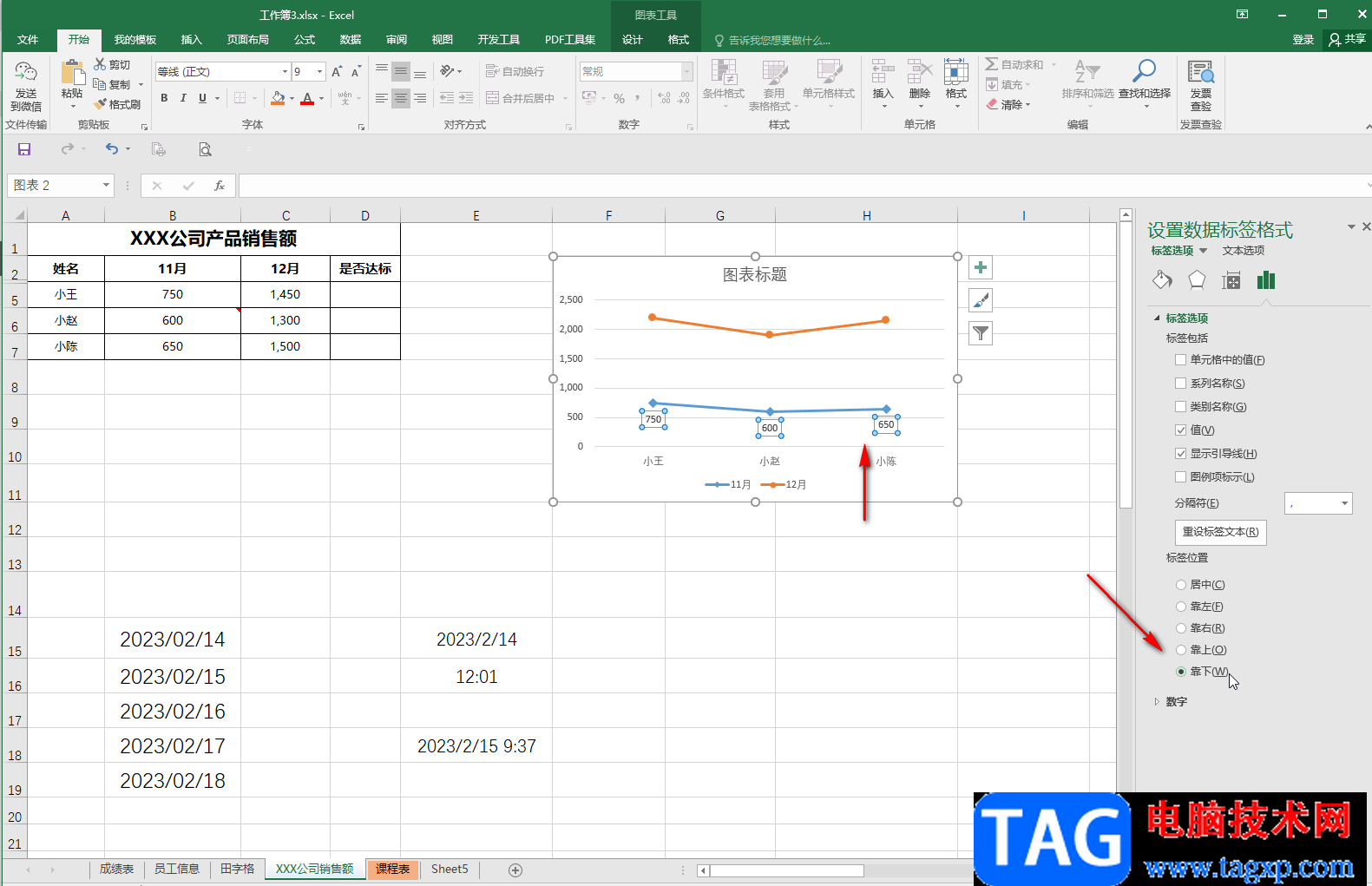1372x886 pixels.
Task: Add a new sheet with plus icon
Action: (515, 870)
